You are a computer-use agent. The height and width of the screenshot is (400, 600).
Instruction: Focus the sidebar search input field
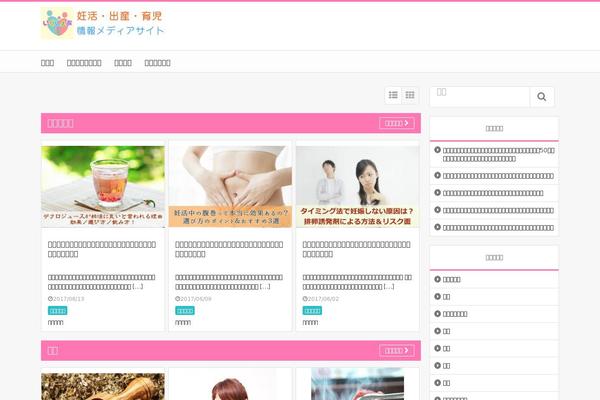(x=480, y=97)
